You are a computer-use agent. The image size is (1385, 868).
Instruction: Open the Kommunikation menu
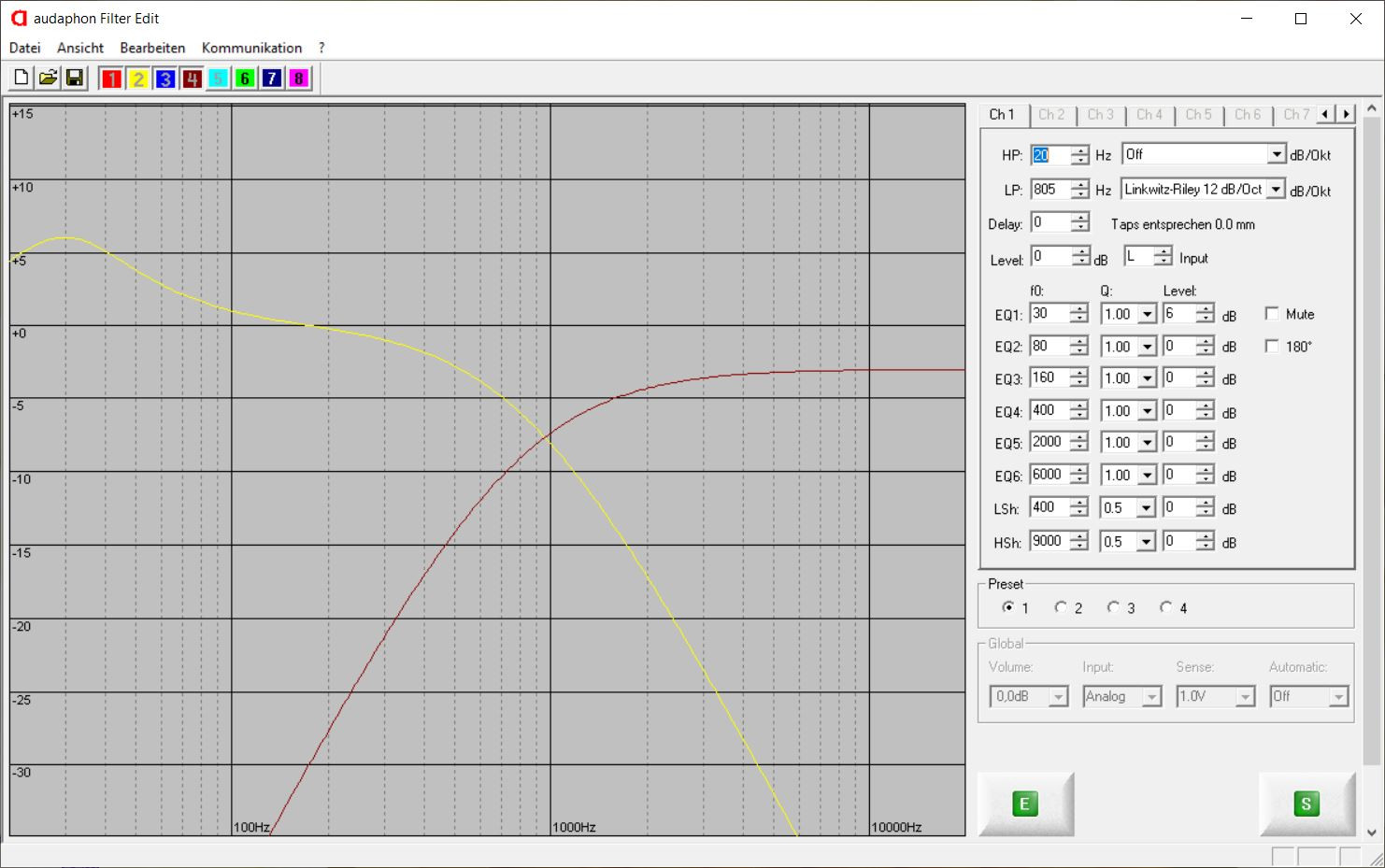(251, 48)
